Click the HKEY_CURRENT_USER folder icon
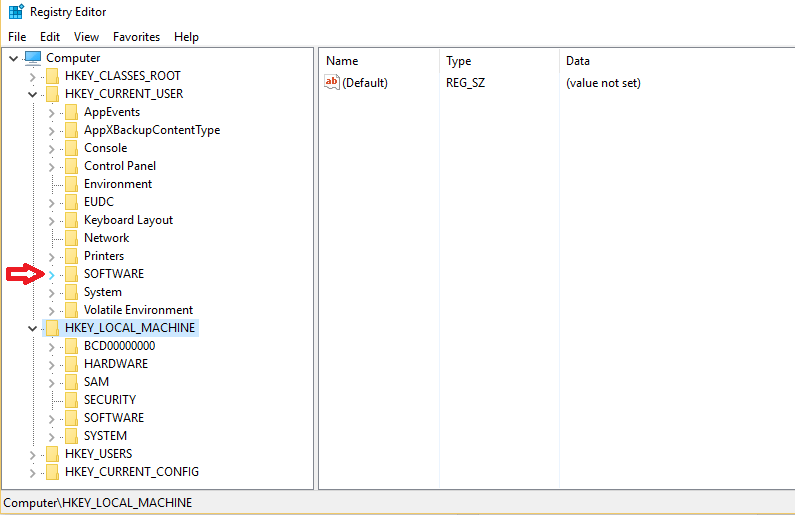This screenshot has width=795, height=515. pos(53,94)
